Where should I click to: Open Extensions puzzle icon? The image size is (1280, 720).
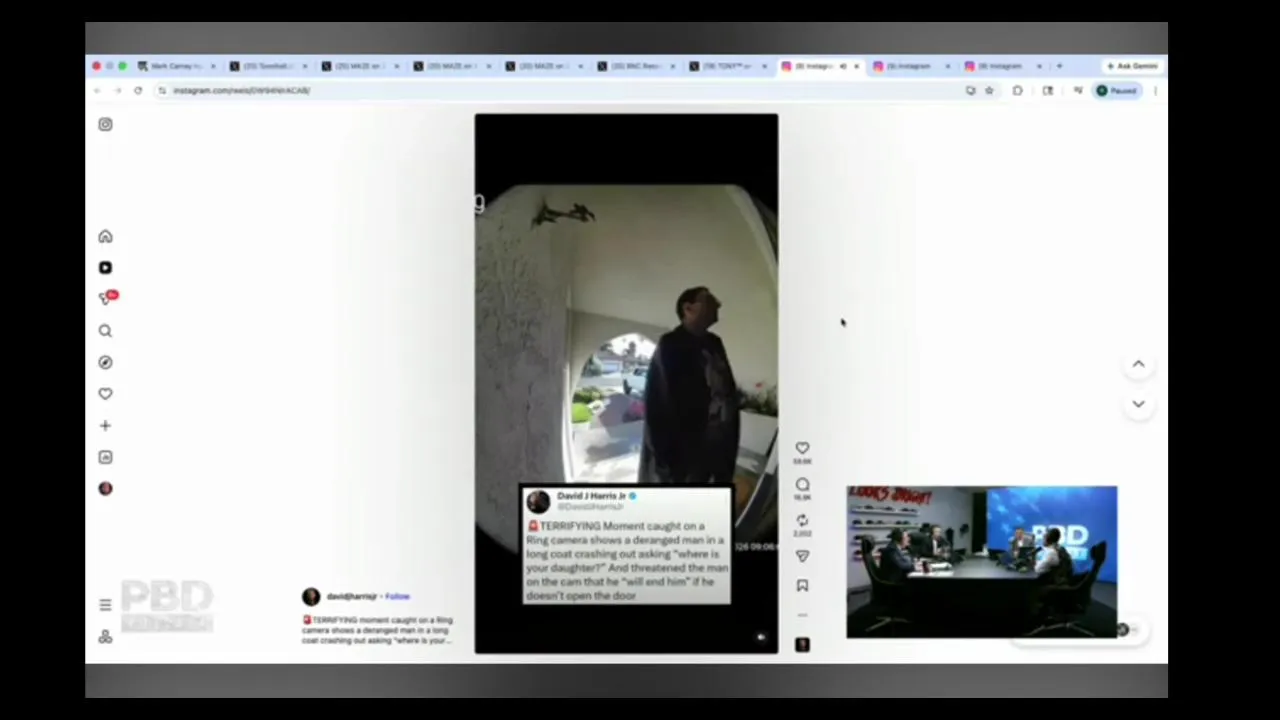[x=1017, y=90]
